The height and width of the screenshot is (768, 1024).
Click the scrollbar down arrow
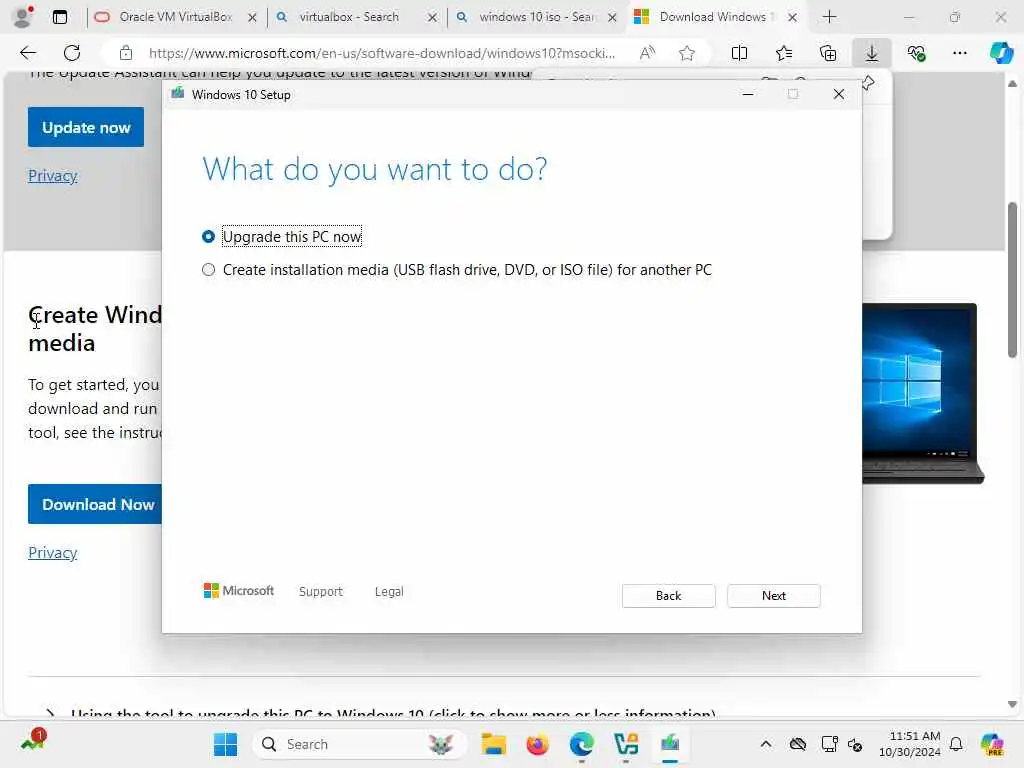(1012, 704)
